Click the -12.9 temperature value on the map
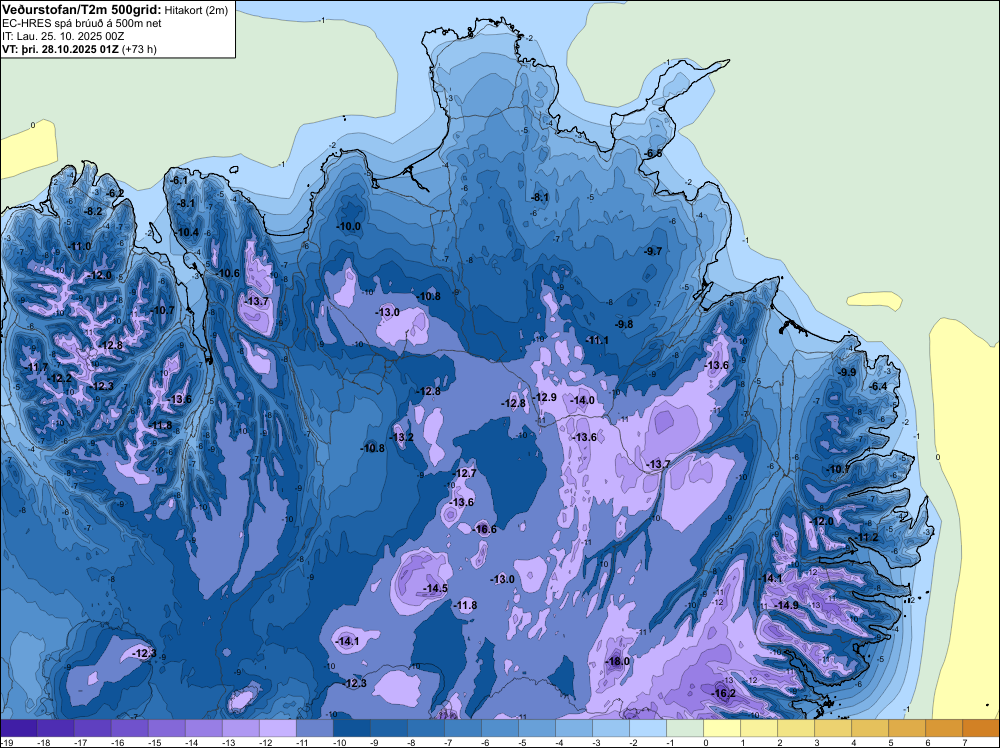The width and height of the screenshot is (1000, 748). pyautogui.click(x=545, y=397)
